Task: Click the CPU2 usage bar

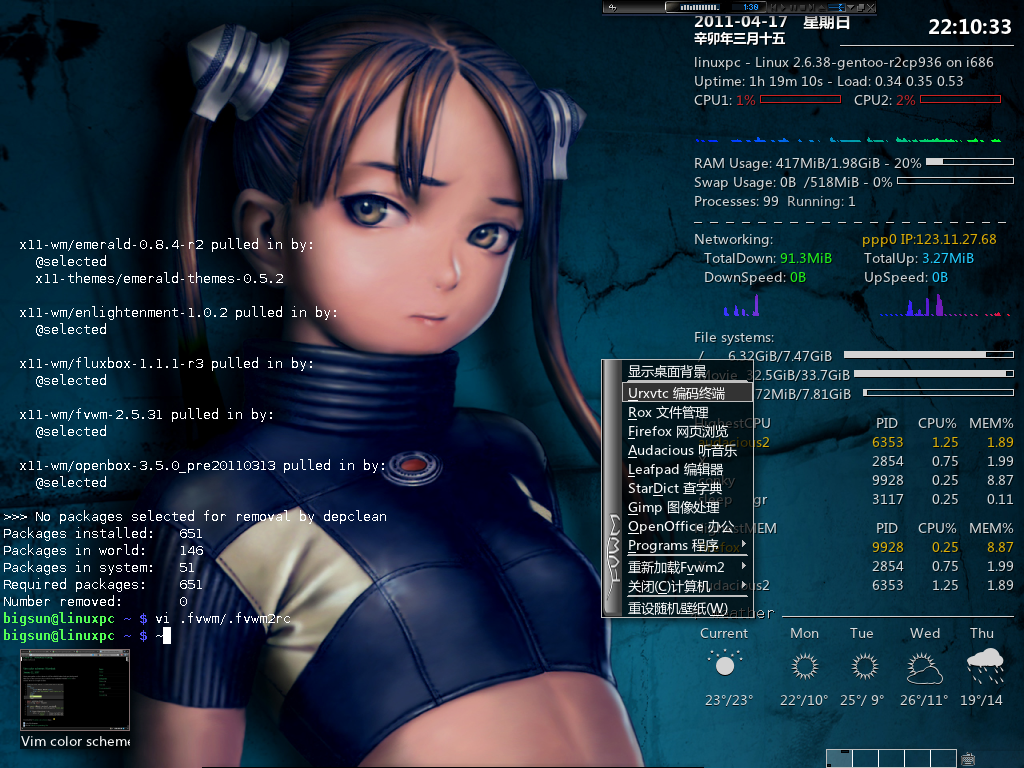Action: point(960,99)
